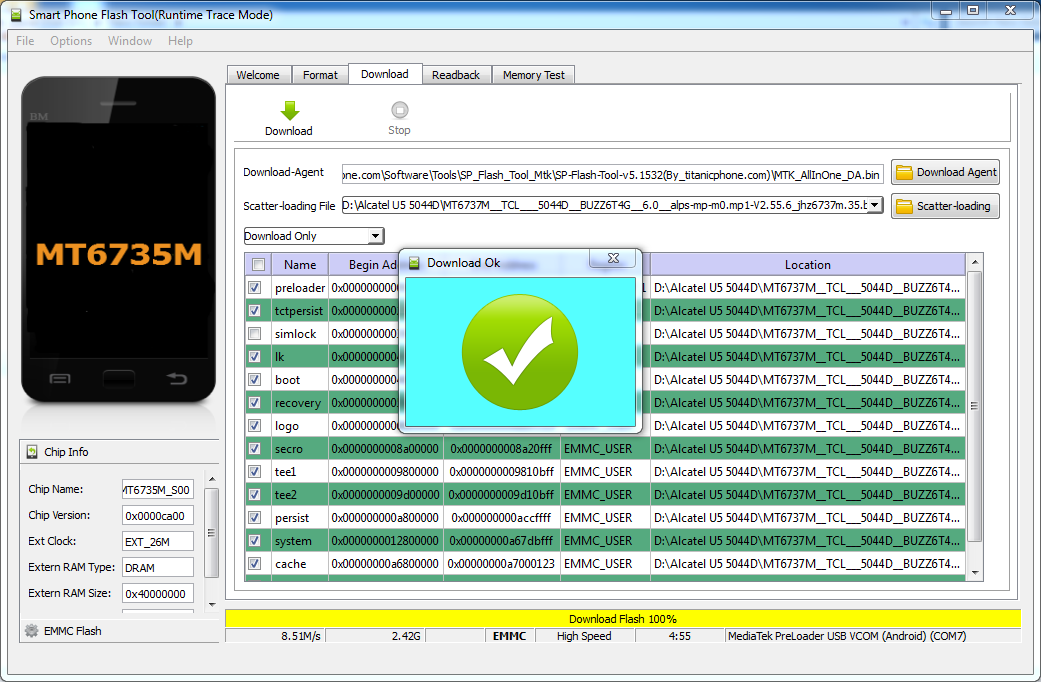Click the phone back key graphic
Screen dimensions: 1041x682
point(177,379)
